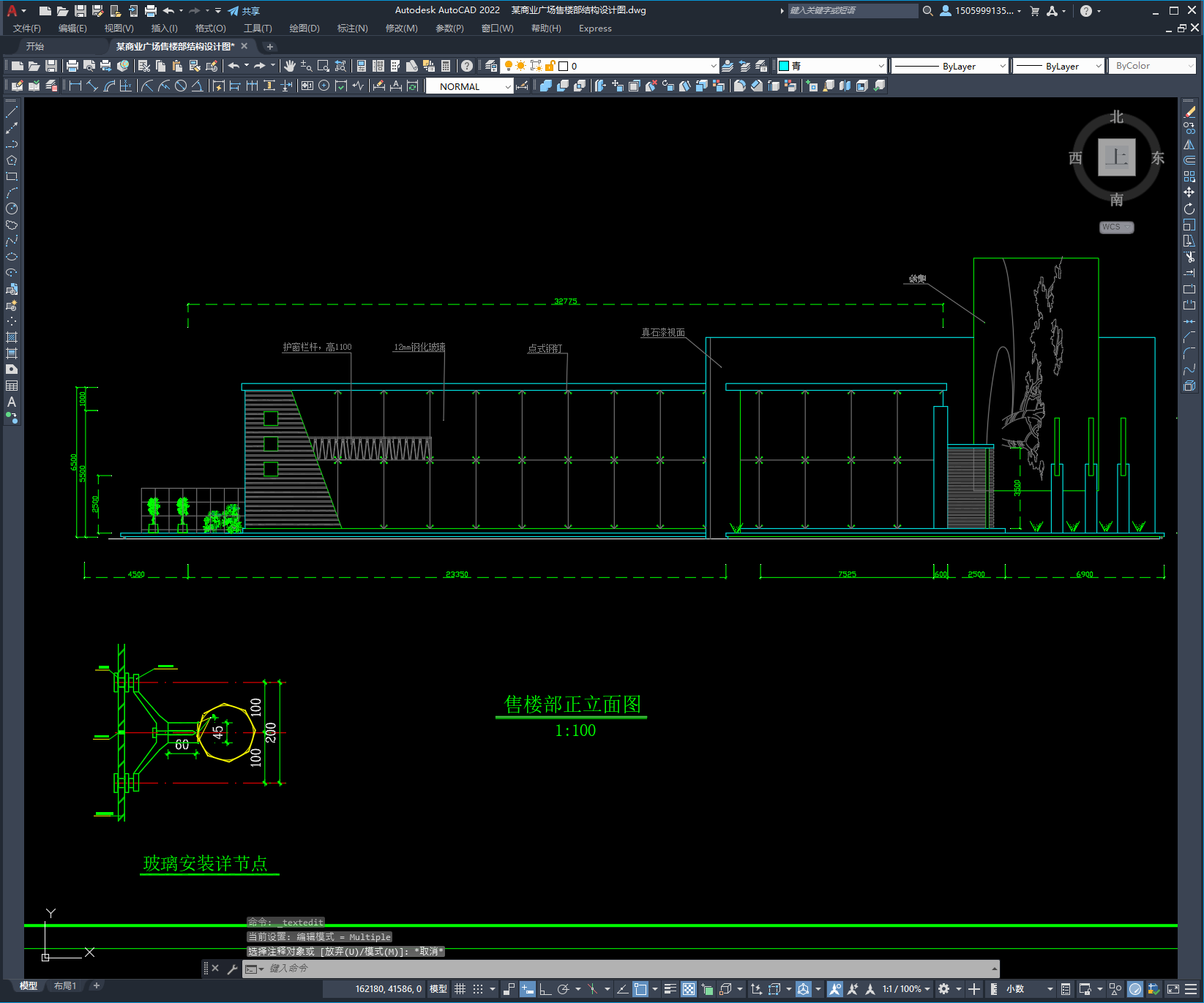The image size is (1204, 1003).
Task: Click the Linear dimension icon
Action: point(75,86)
